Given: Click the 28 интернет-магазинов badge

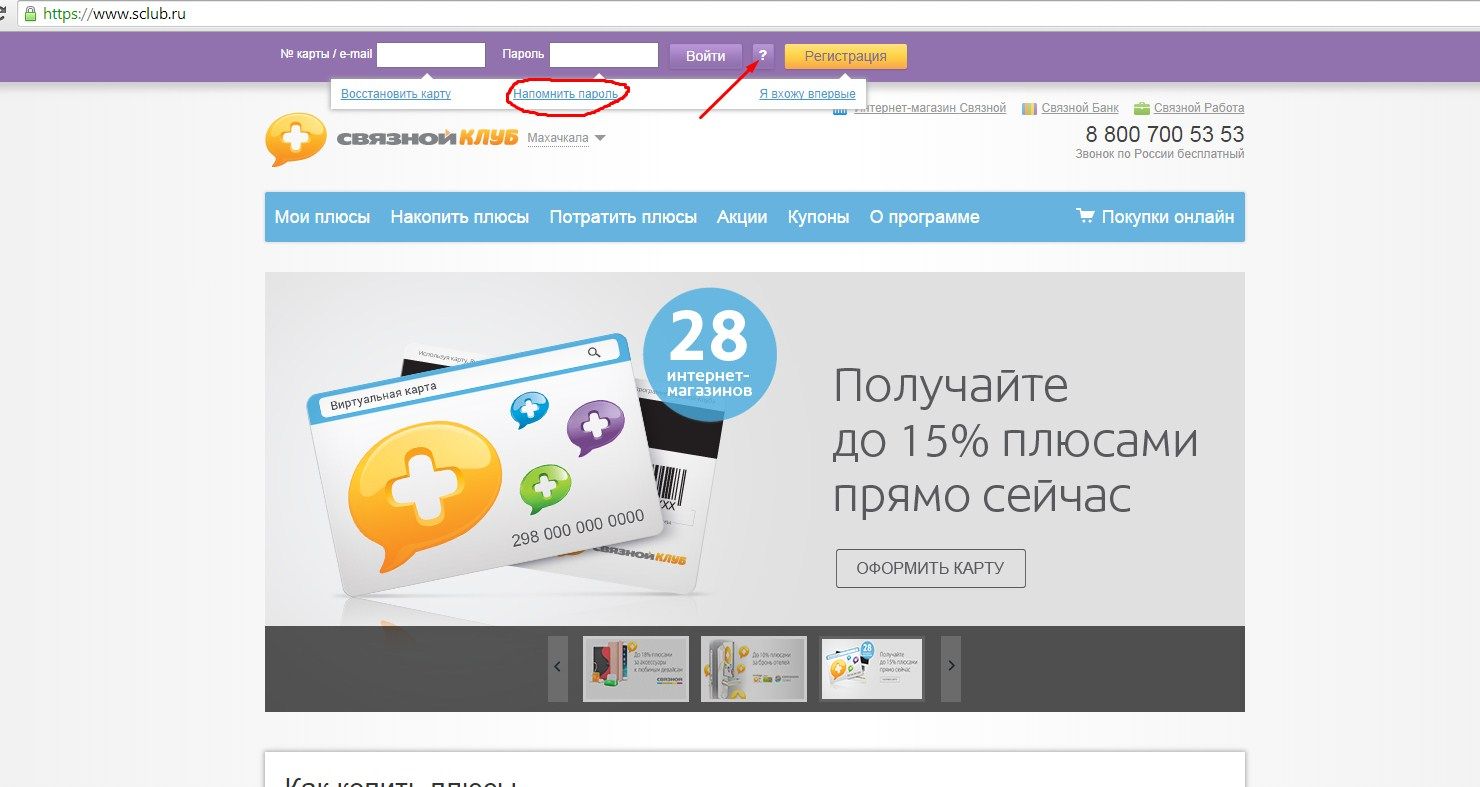Looking at the screenshot, I should [x=710, y=354].
